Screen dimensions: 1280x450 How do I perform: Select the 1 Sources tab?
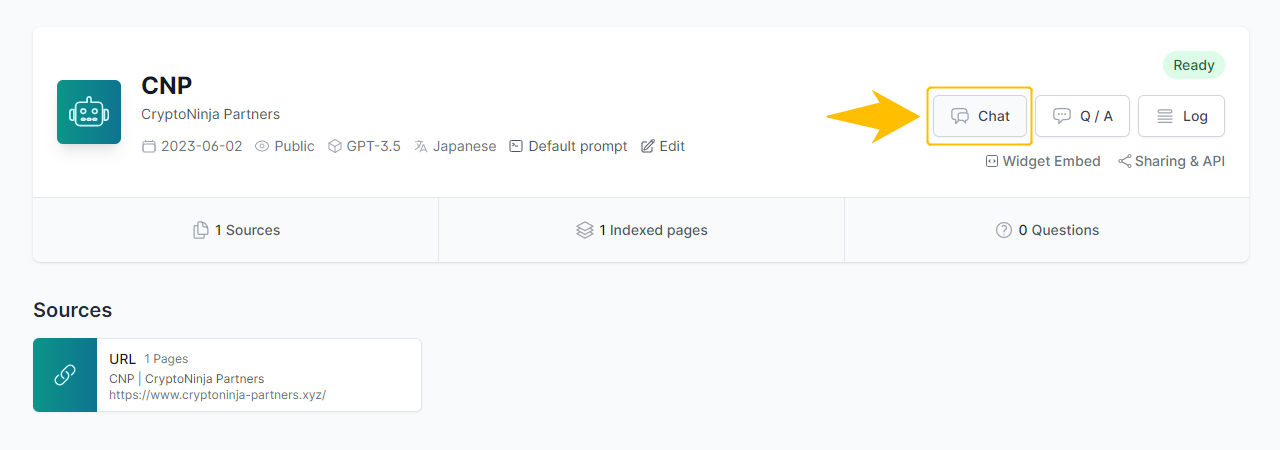(x=236, y=230)
